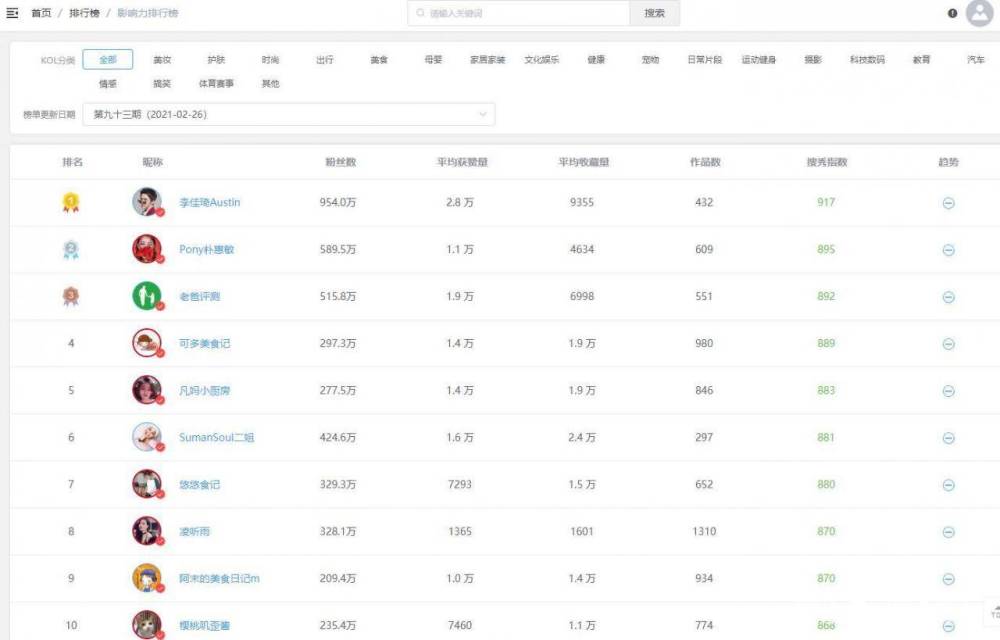The image size is (1000, 640).
Task: Click the trend icon in the 895 row
Action: (x=948, y=251)
